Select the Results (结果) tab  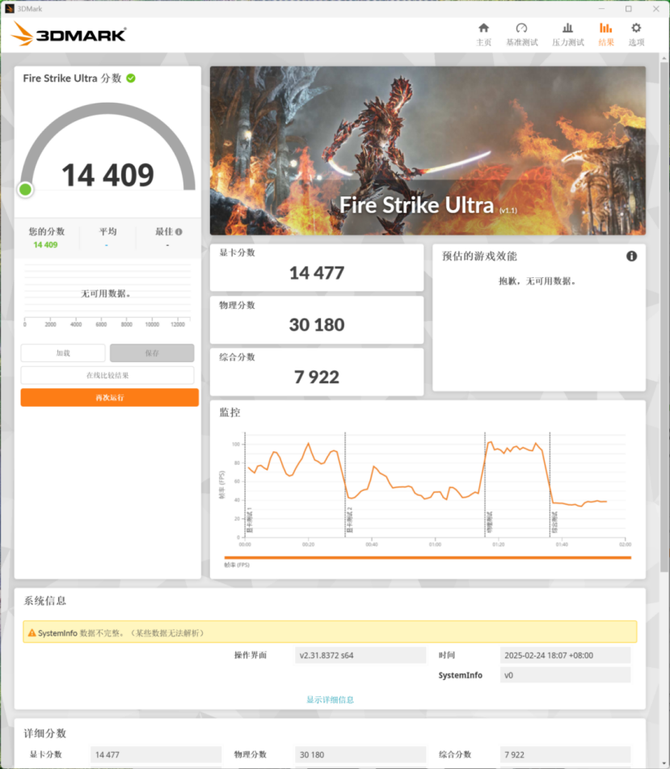pos(606,34)
